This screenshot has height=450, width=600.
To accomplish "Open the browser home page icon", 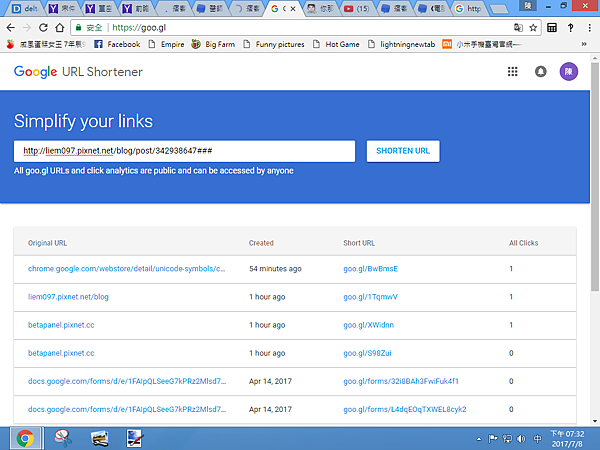I will [x=60, y=28].
